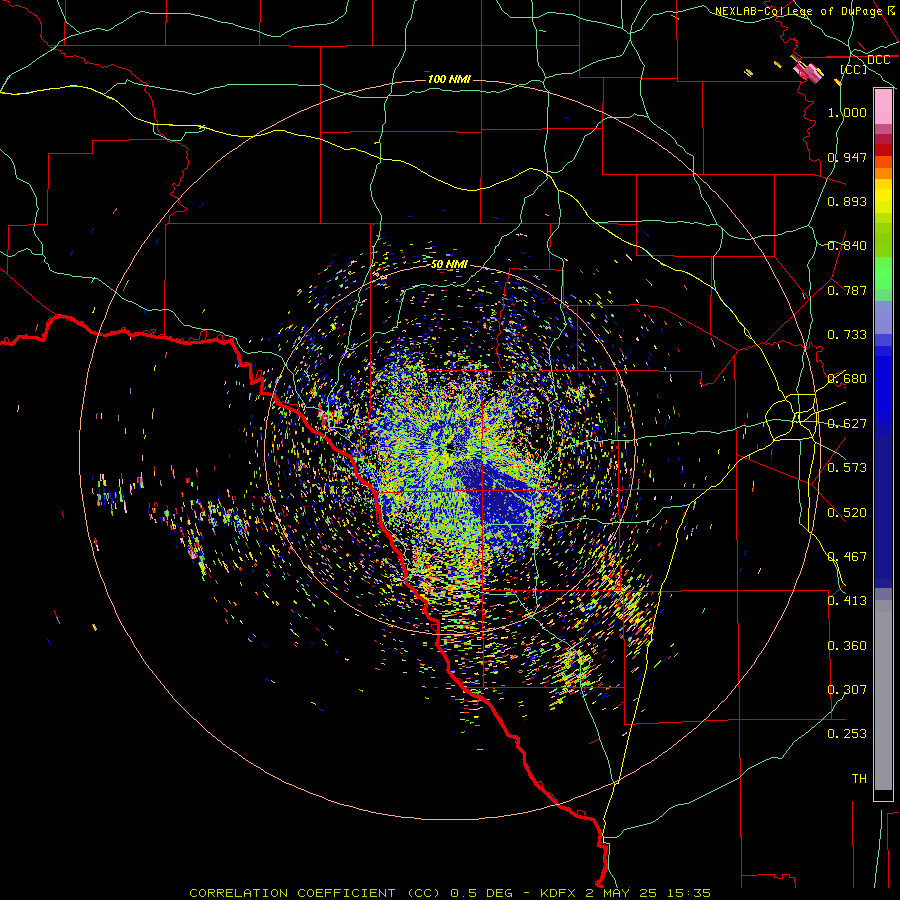900x900 pixels.
Task: Pick the lavender swatch beside 0.733
Action: point(883,317)
